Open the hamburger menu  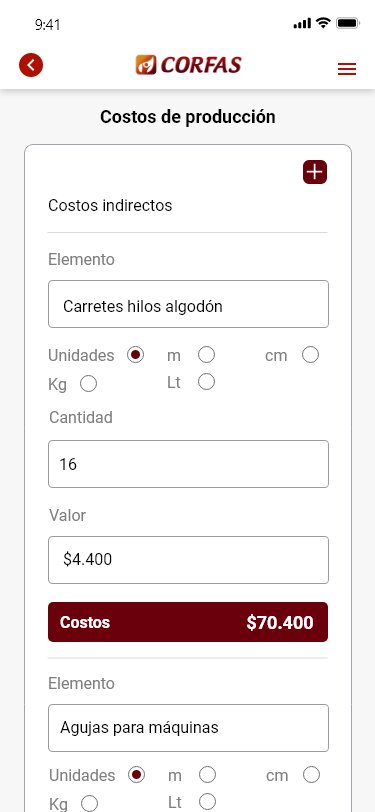coord(347,69)
